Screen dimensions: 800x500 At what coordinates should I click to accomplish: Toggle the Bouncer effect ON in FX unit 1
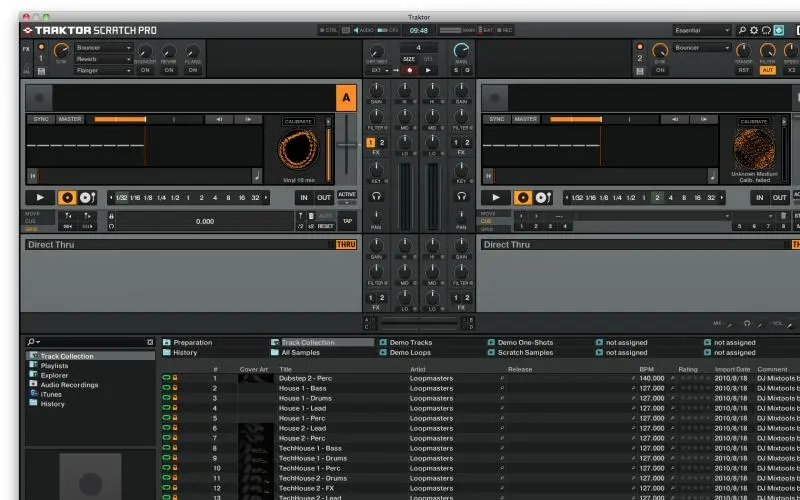point(145,70)
